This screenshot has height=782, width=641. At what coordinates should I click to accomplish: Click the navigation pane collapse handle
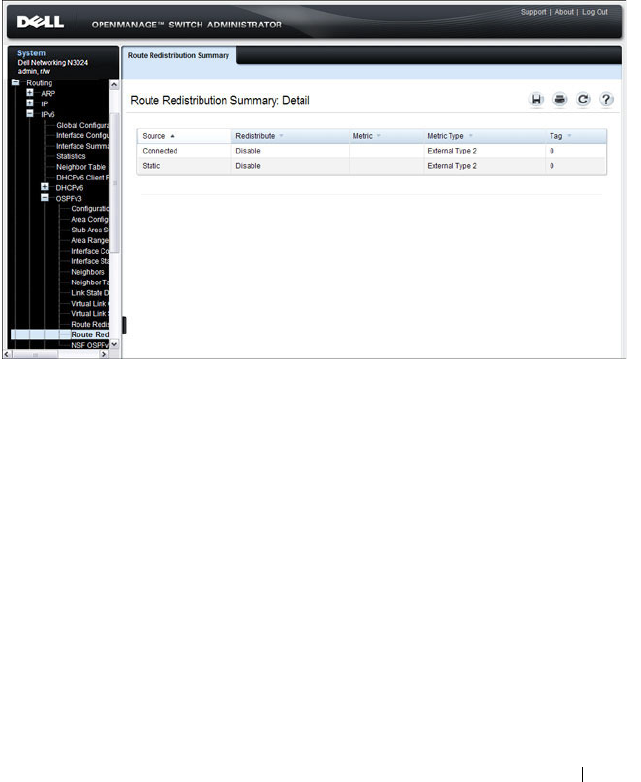124,325
